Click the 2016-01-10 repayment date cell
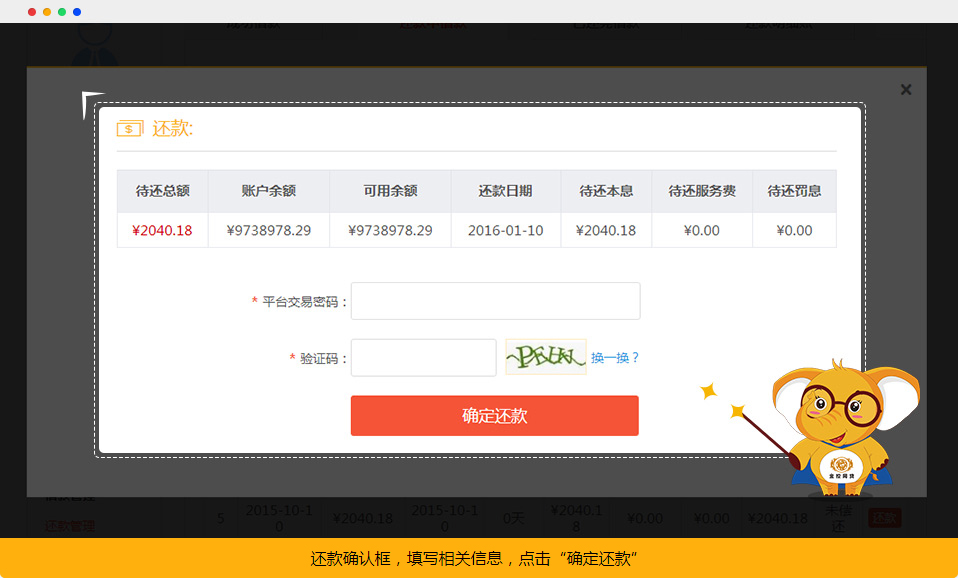 (x=505, y=230)
